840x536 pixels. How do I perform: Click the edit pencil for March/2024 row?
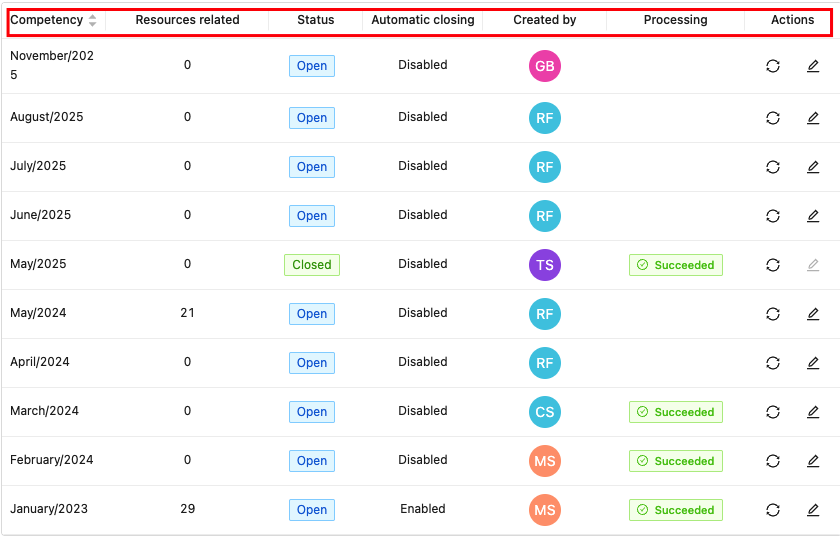(x=813, y=412)
